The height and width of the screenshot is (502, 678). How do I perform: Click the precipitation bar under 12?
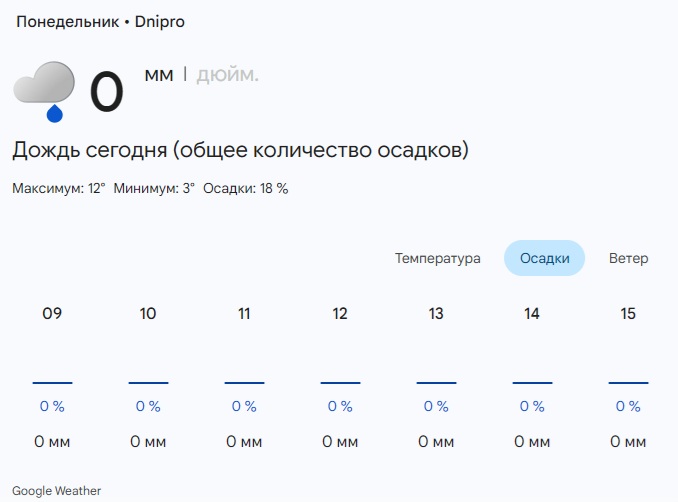(340, 382)
